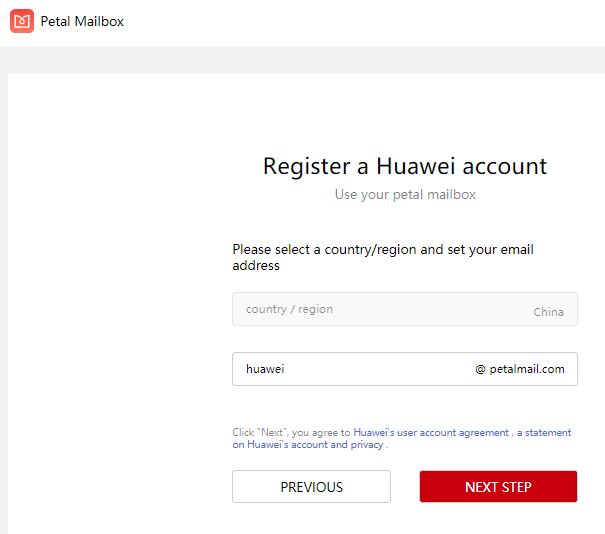Image resolution: width=605 pixels, height=534 pixels.
Task: Click the gray strip below the header
Action: click(302, 60)
